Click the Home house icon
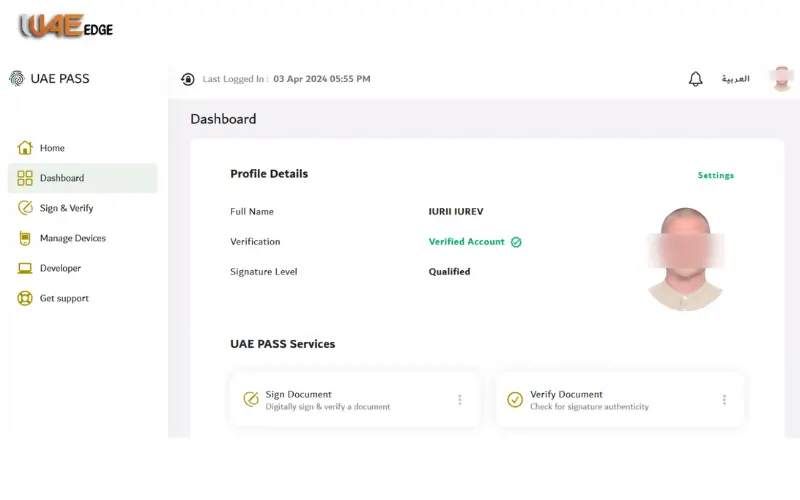The image size is (800, 500). [x=24, y=147]
